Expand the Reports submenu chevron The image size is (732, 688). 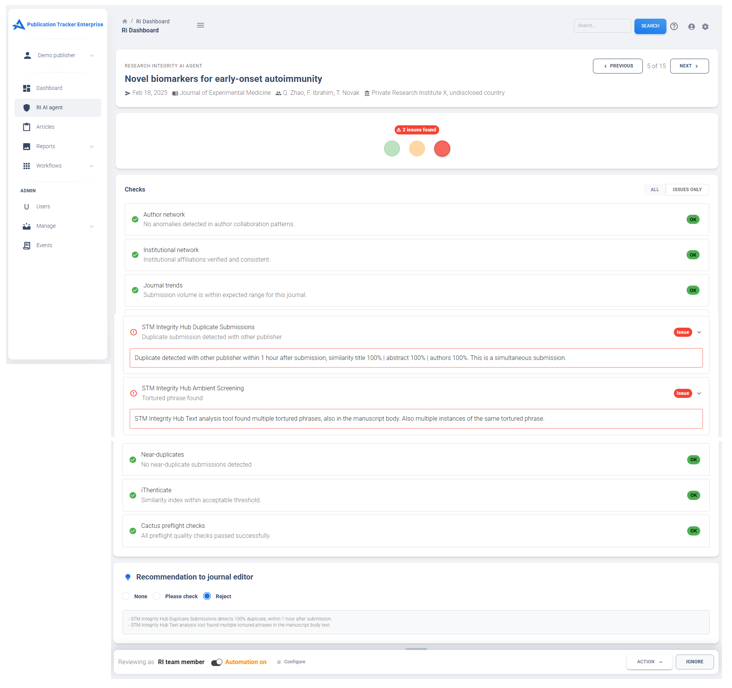pos(92,147)
